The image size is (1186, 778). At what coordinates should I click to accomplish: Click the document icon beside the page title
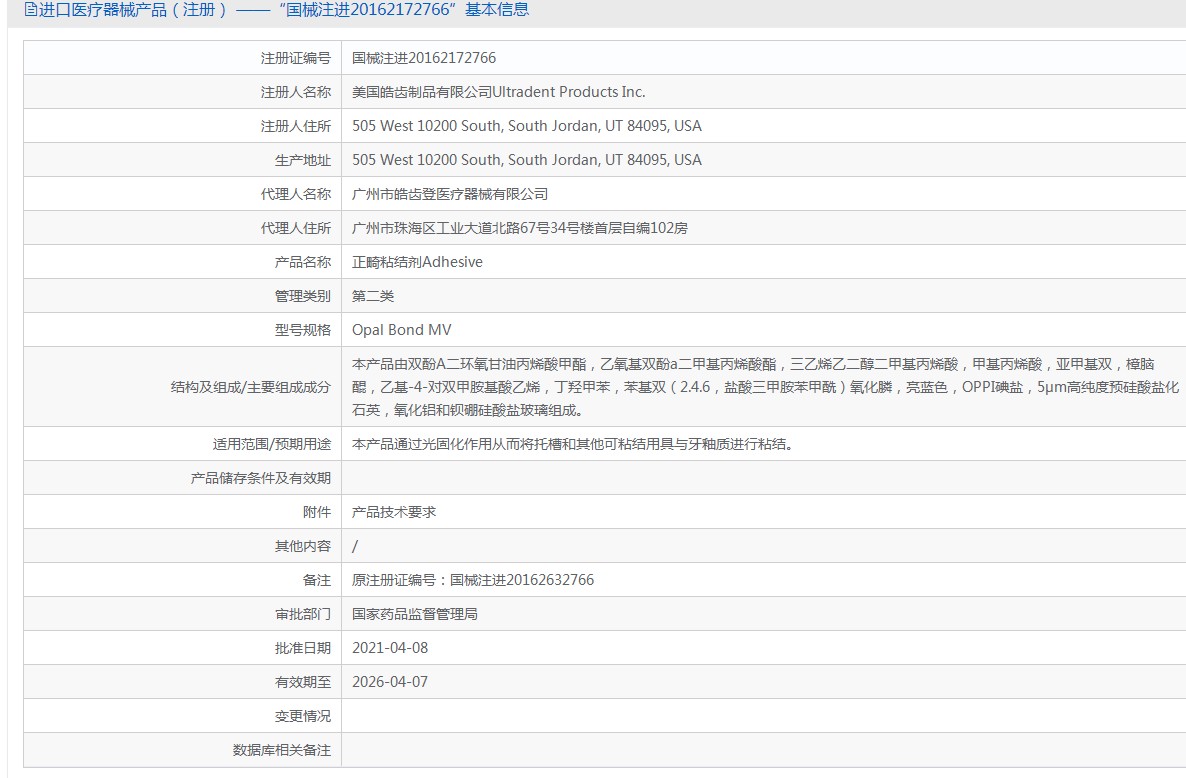[30, 10]
